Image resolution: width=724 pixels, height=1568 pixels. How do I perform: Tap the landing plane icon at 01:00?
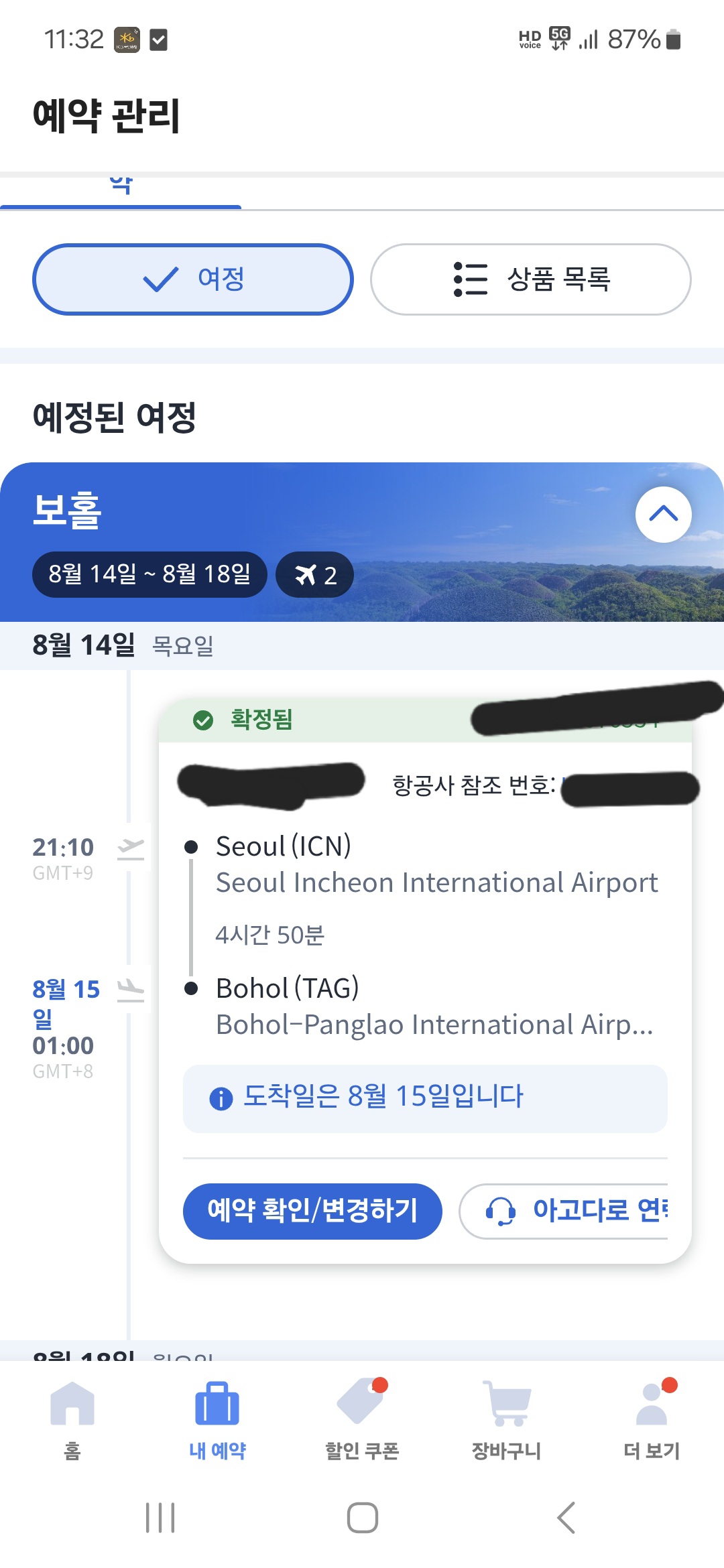(x=131, y=990)
